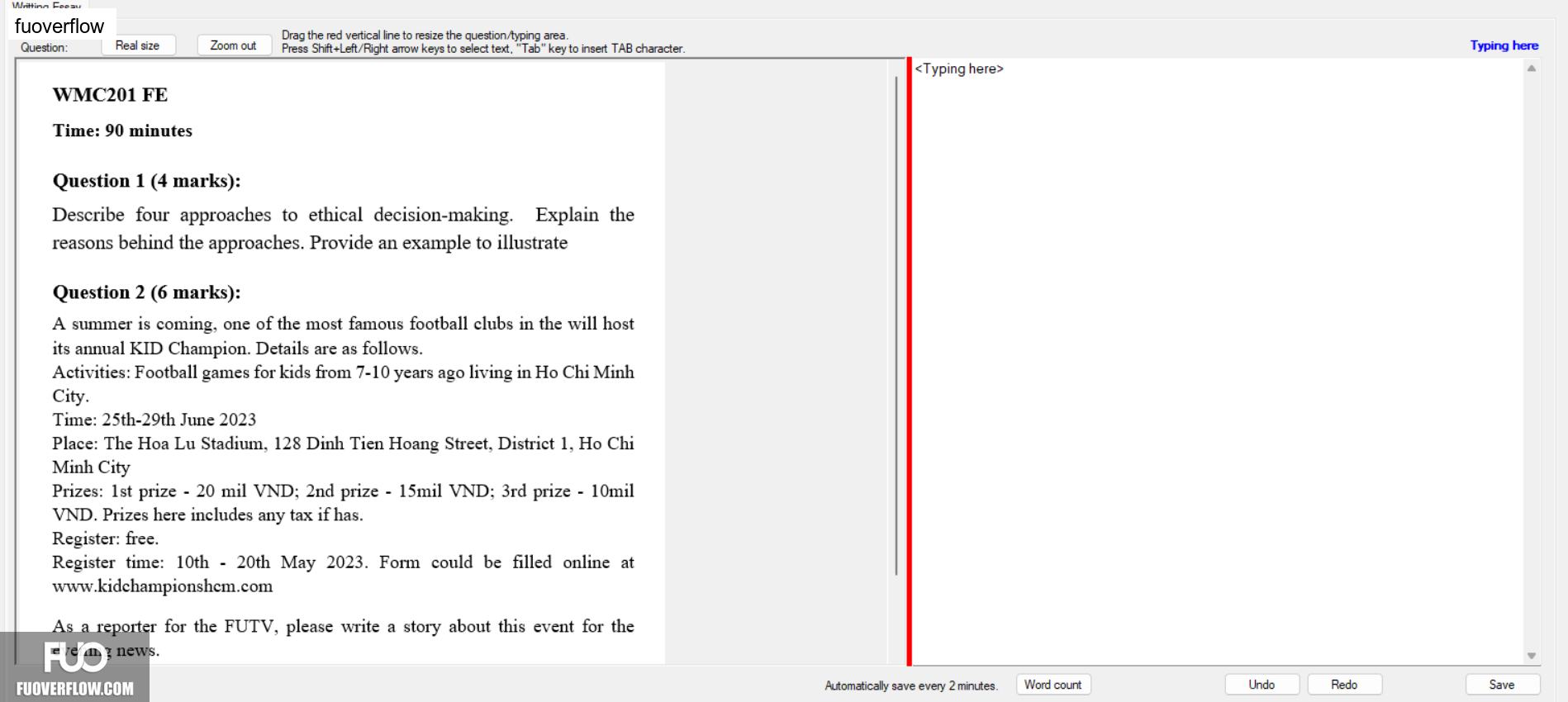Click the 'Question:' label
Viewport: 1568px width, 702px height.
pyautogui.click(x=44, y=48)
